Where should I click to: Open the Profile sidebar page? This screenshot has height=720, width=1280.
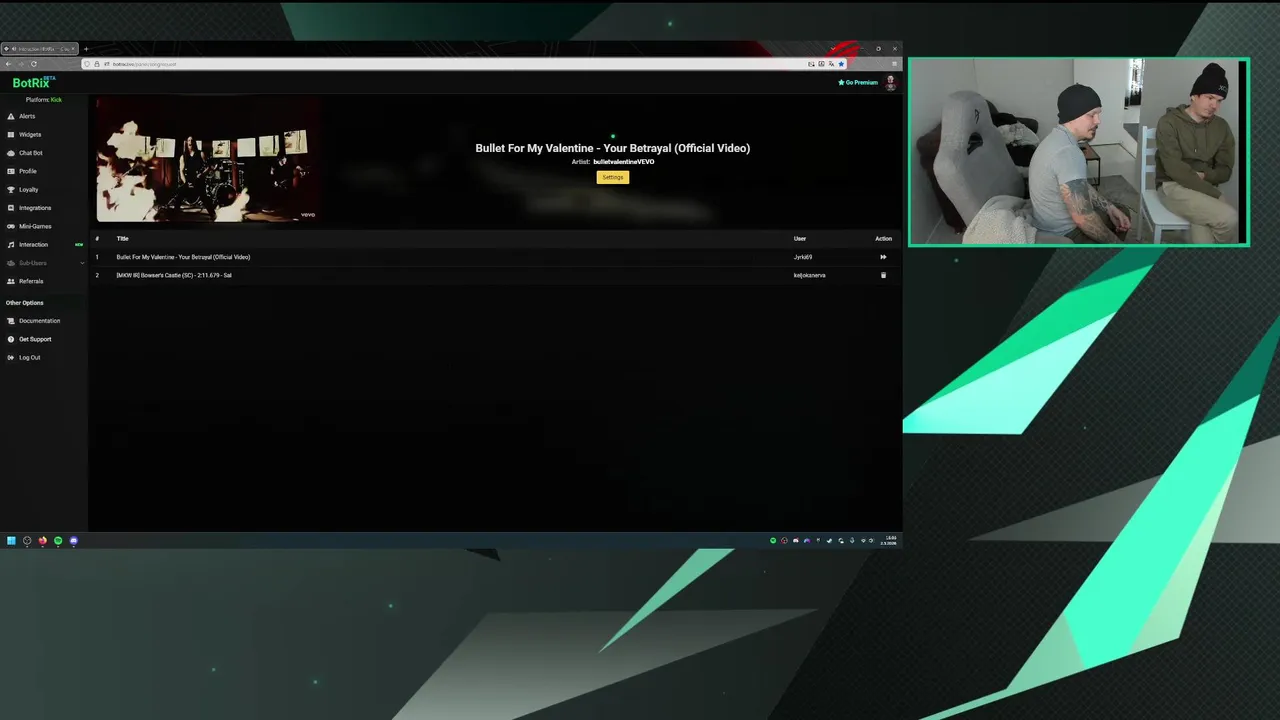pyautogui.click(x=28, y=171)
